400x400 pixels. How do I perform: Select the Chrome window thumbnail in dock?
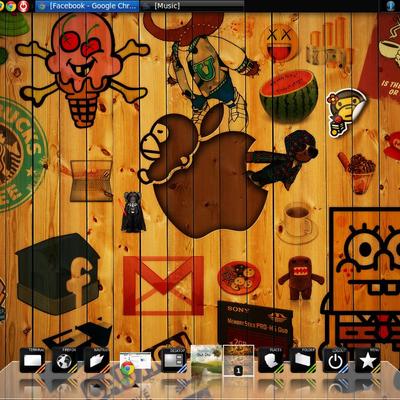pos(135,362)
